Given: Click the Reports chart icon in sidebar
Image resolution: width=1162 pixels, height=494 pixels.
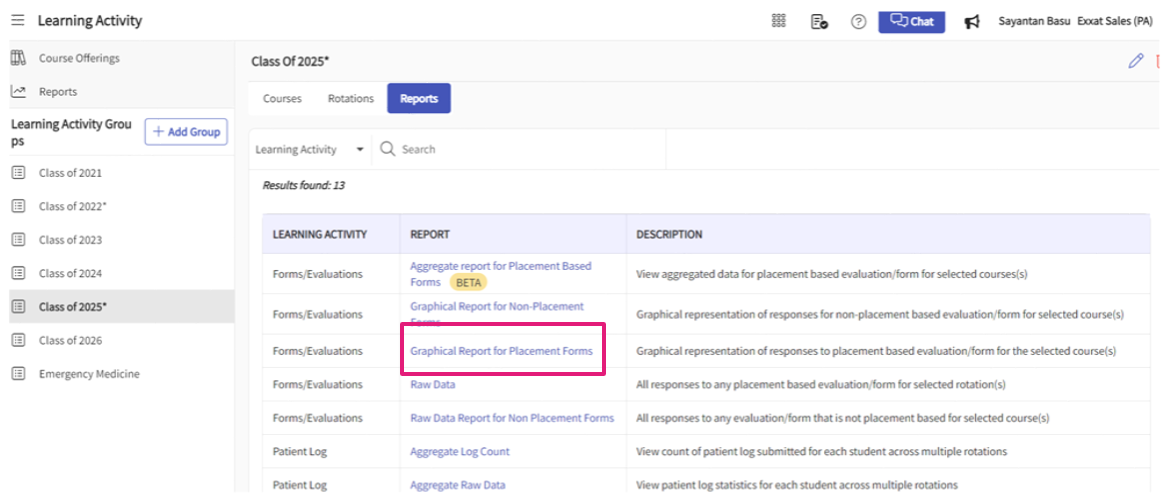Looking at the screenshot, I should [18, 91].
